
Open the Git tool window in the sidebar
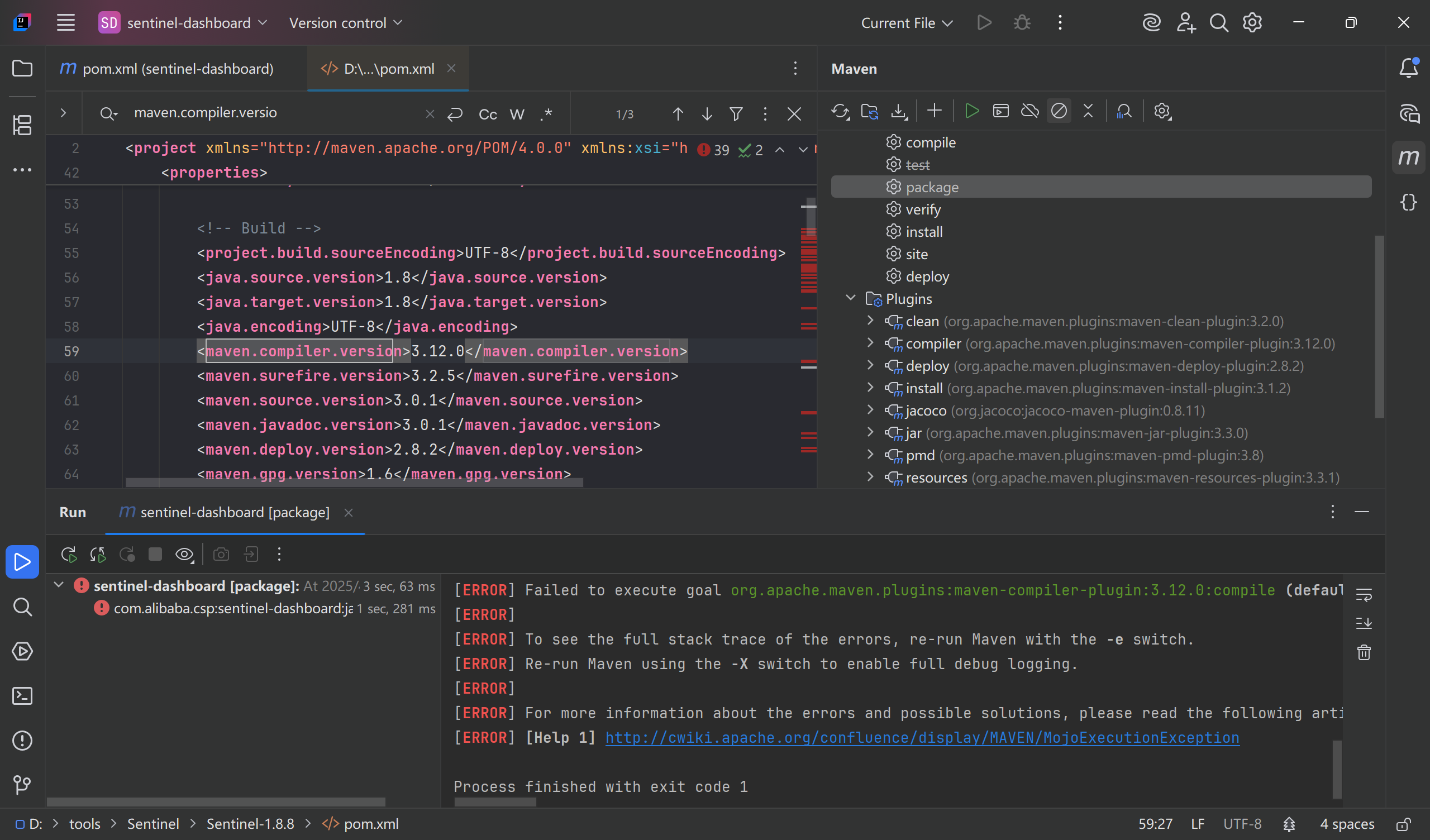click(x=22, y=784)
